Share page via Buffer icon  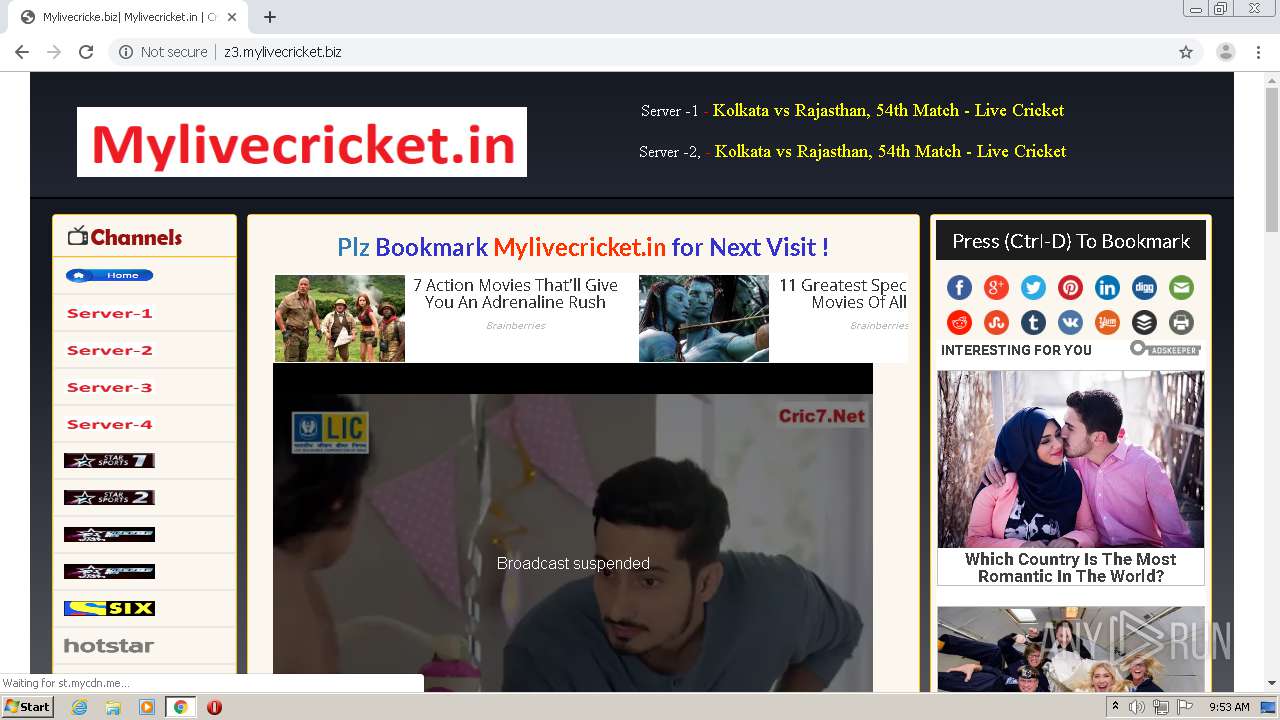[1144, 322]
